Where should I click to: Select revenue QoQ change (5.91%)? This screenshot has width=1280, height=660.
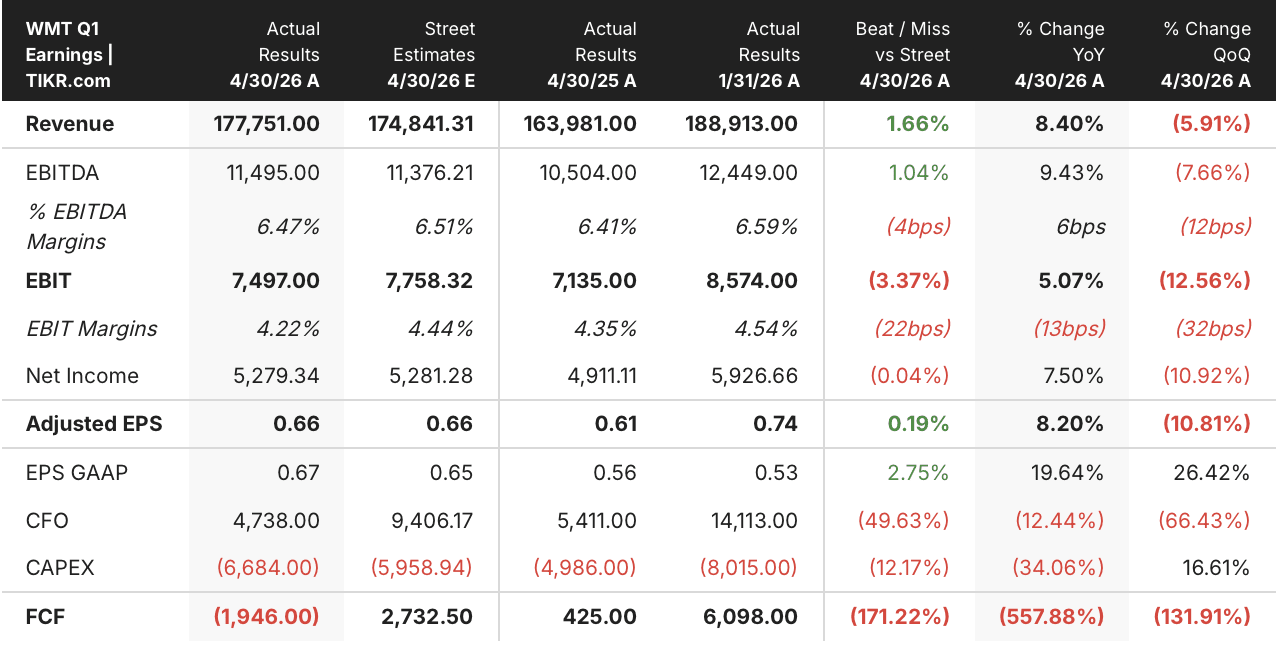[1213, 124]
